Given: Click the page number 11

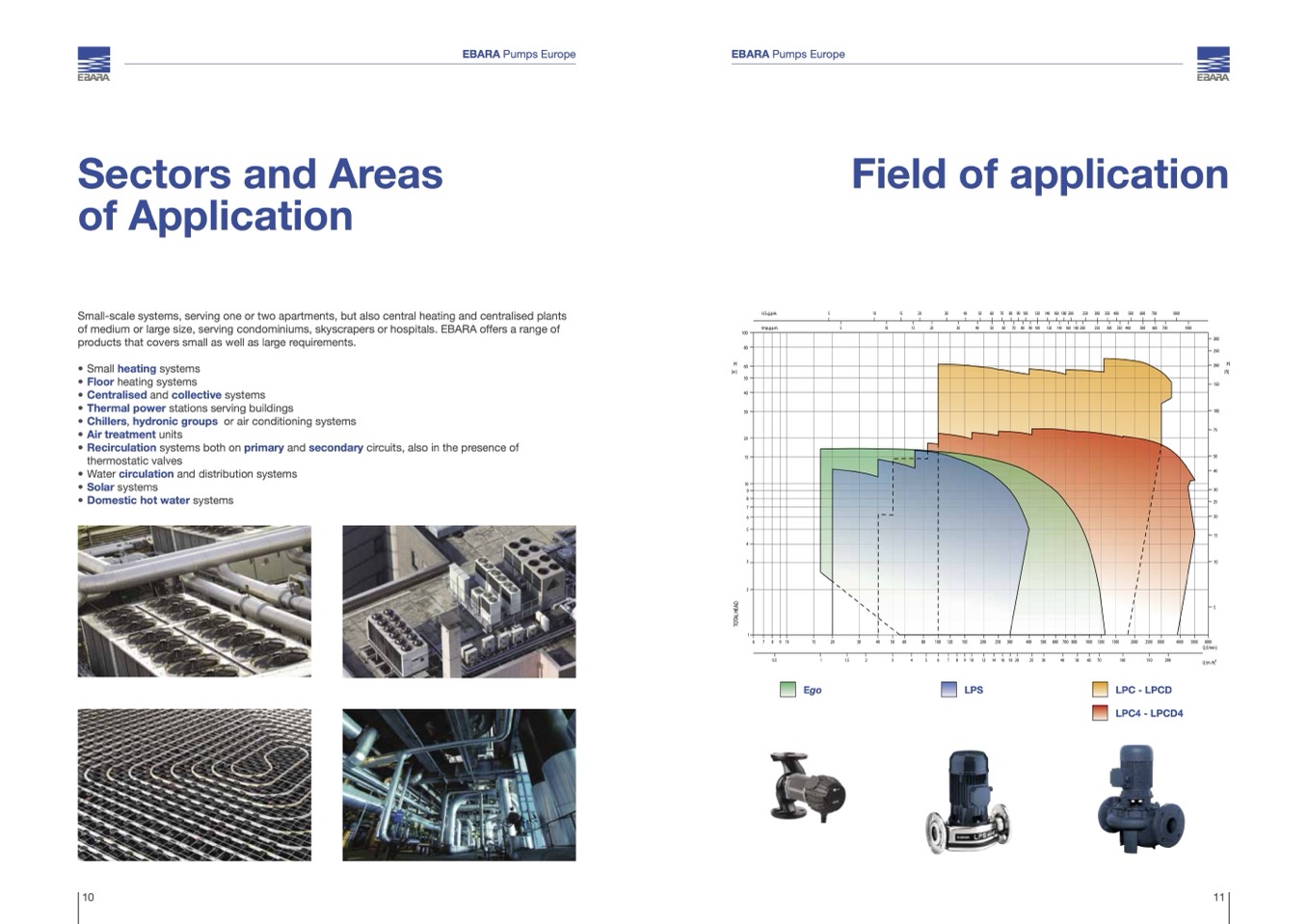Looking at the screenshot, I should (x=1218, y=897).
